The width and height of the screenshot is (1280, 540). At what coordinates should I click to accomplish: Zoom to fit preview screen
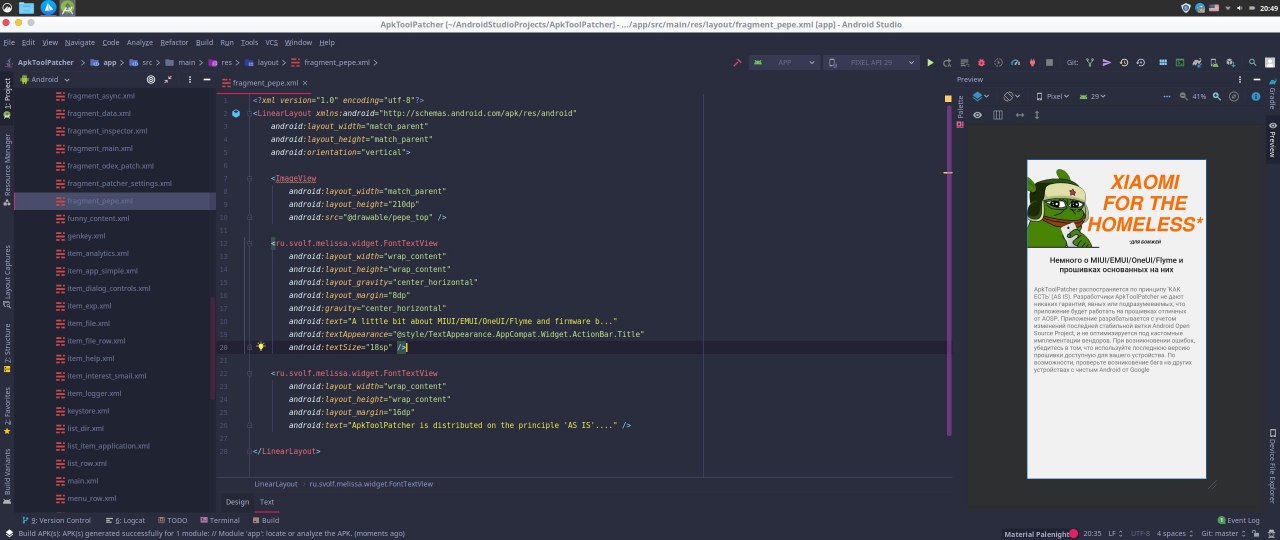(x=1234, y=96)
